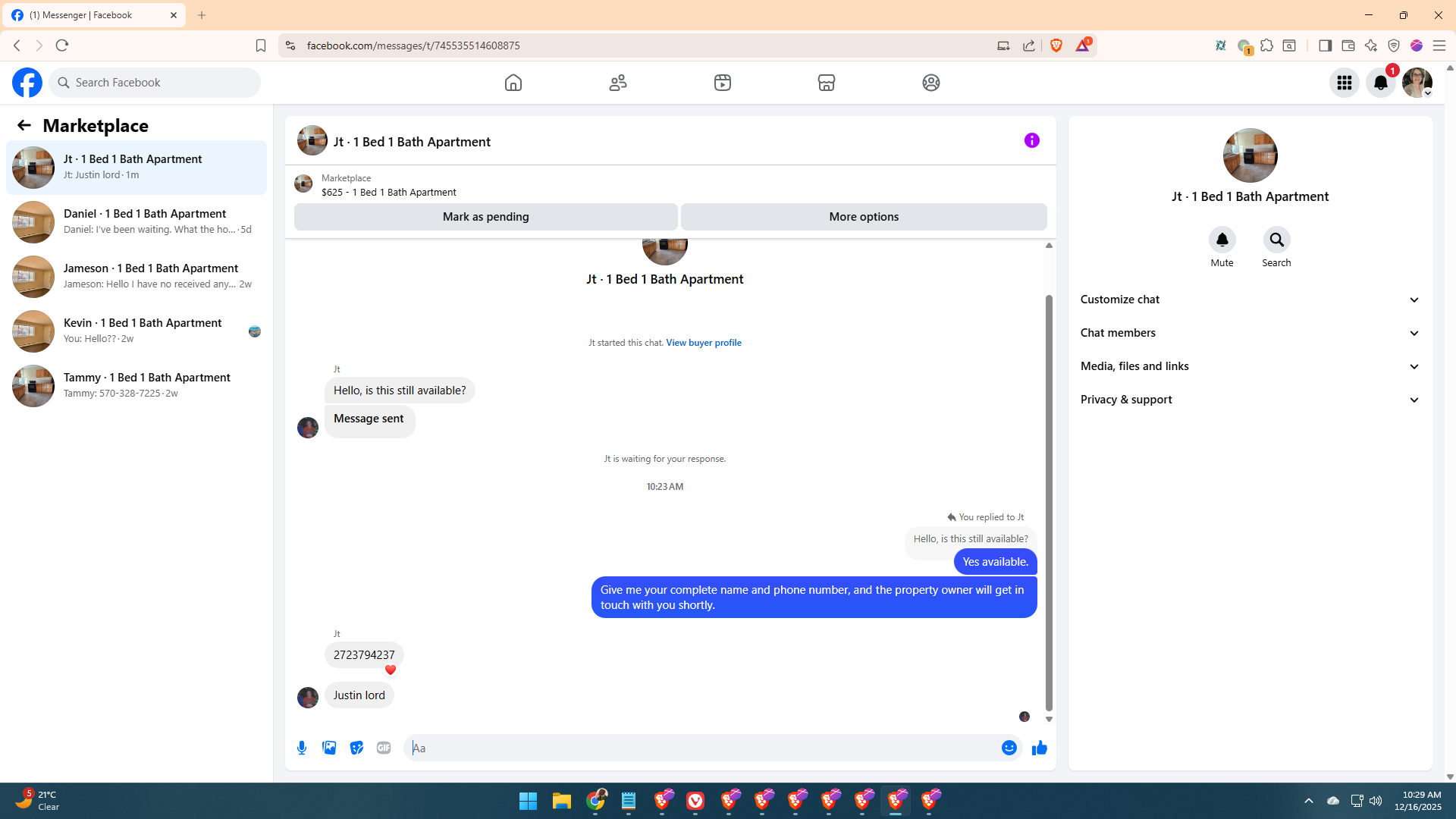The image size is (1456, 819).
Task: Open Brave hamburger menu
Action: tap(1439, 45)
